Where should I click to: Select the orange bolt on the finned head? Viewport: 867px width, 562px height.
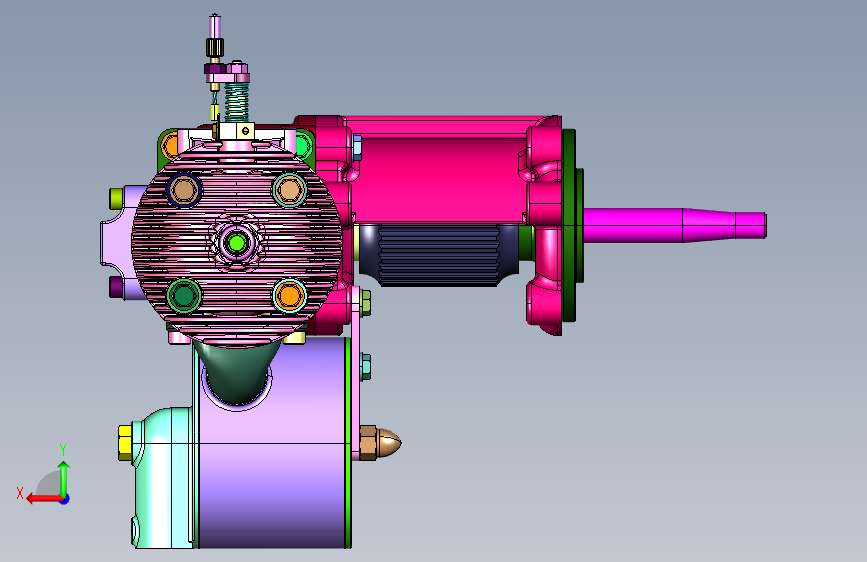(x=289, y=296)
